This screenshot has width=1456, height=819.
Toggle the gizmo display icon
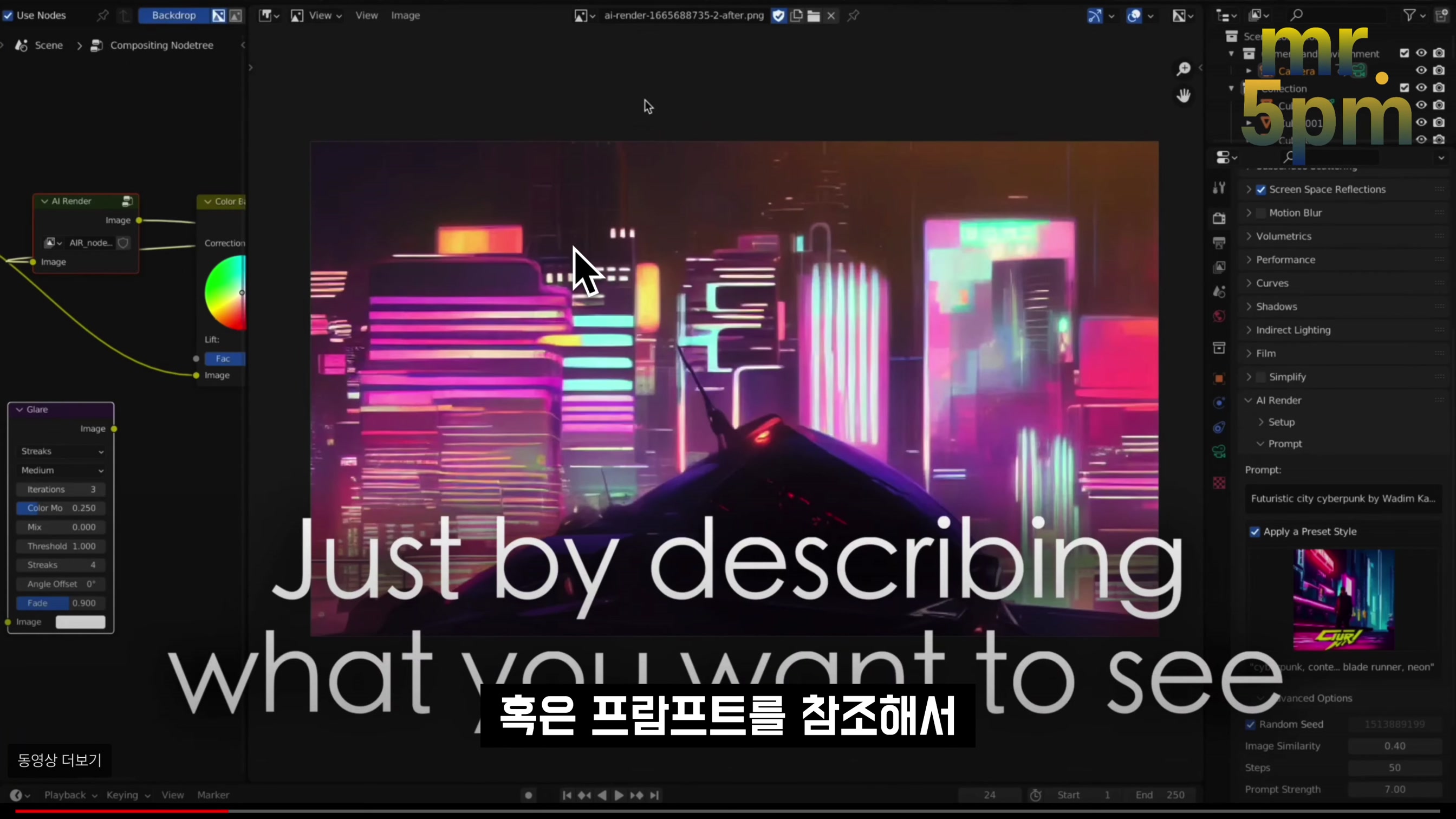click(x=1094, y=16)
